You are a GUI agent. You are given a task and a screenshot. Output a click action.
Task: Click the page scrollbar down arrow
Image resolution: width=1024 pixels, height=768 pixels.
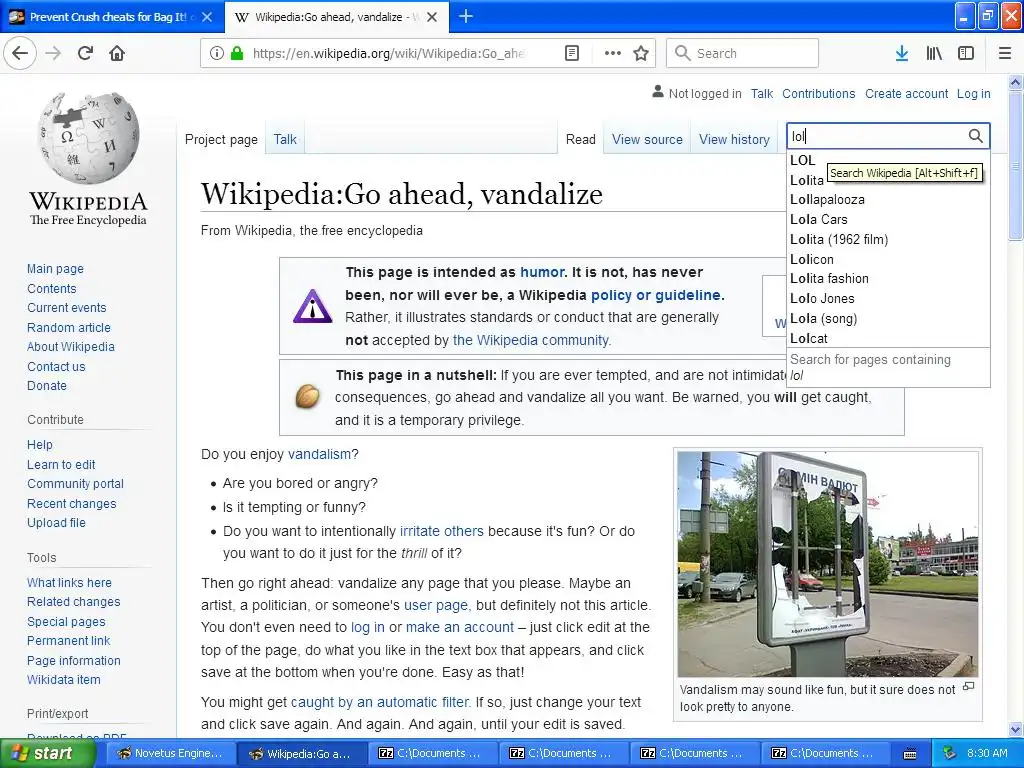point(1016,729)
